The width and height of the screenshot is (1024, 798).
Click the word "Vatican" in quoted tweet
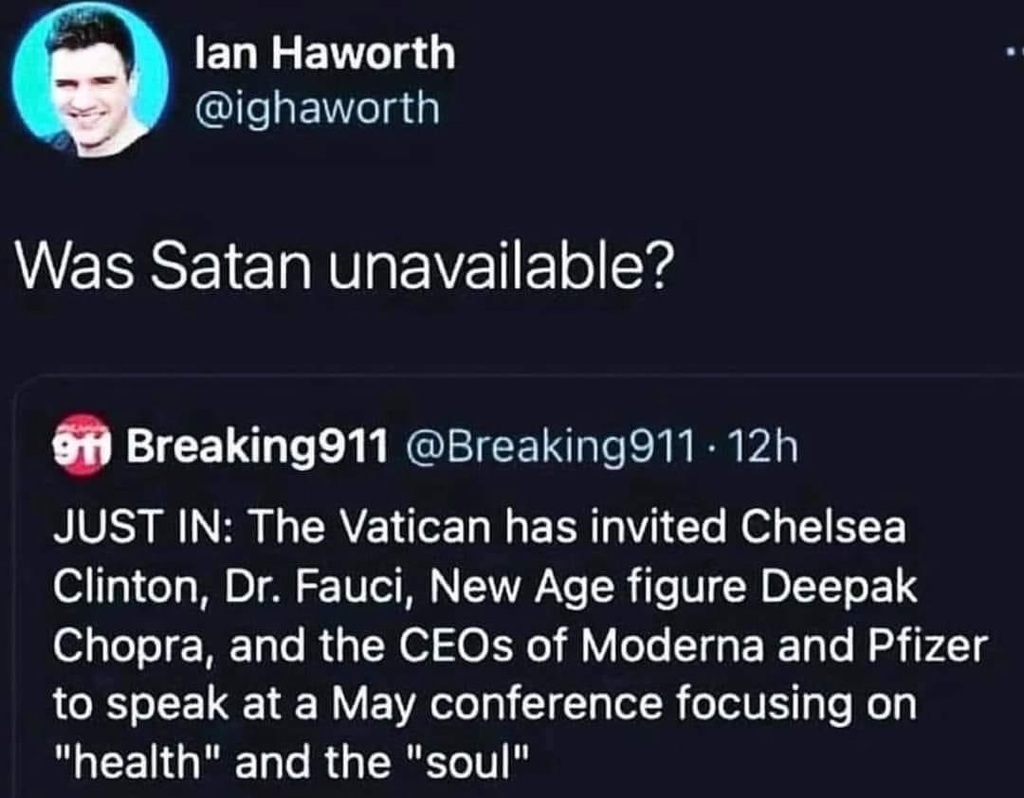406,528
